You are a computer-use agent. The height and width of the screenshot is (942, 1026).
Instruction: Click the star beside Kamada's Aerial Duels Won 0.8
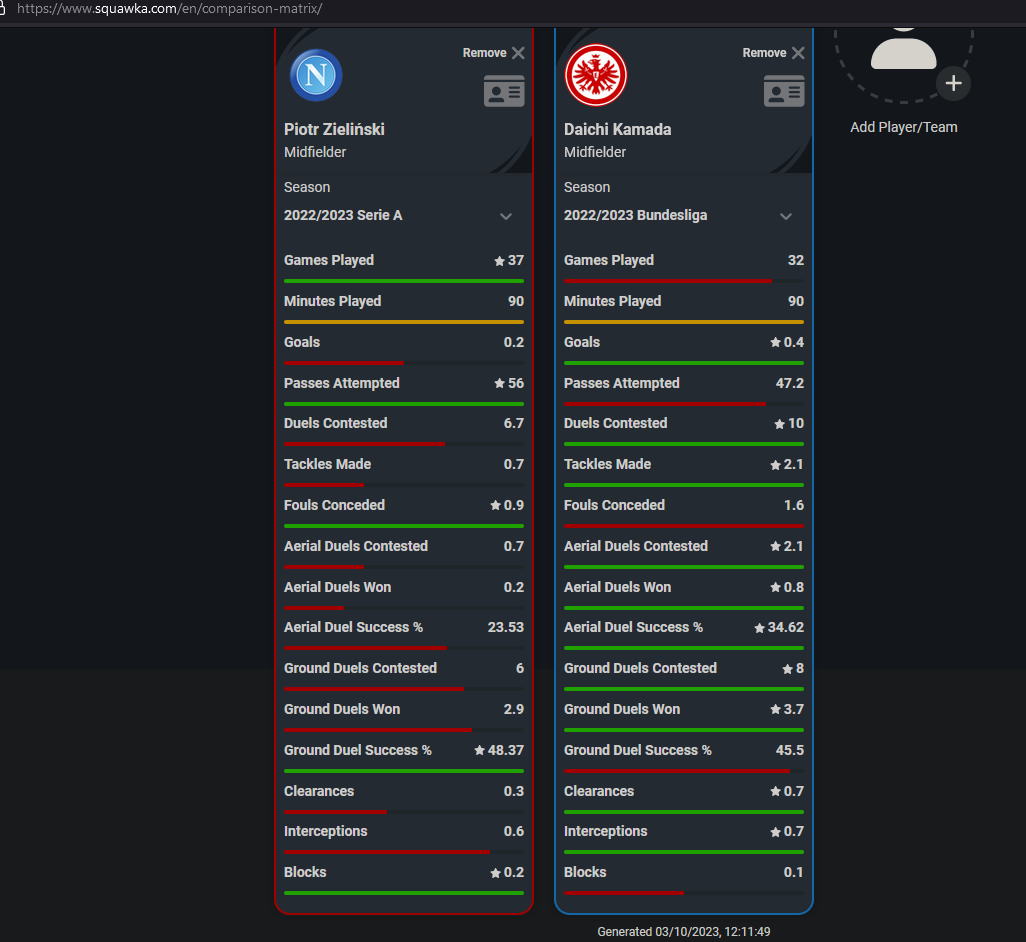pyautogui.click(x=775, y=587)
